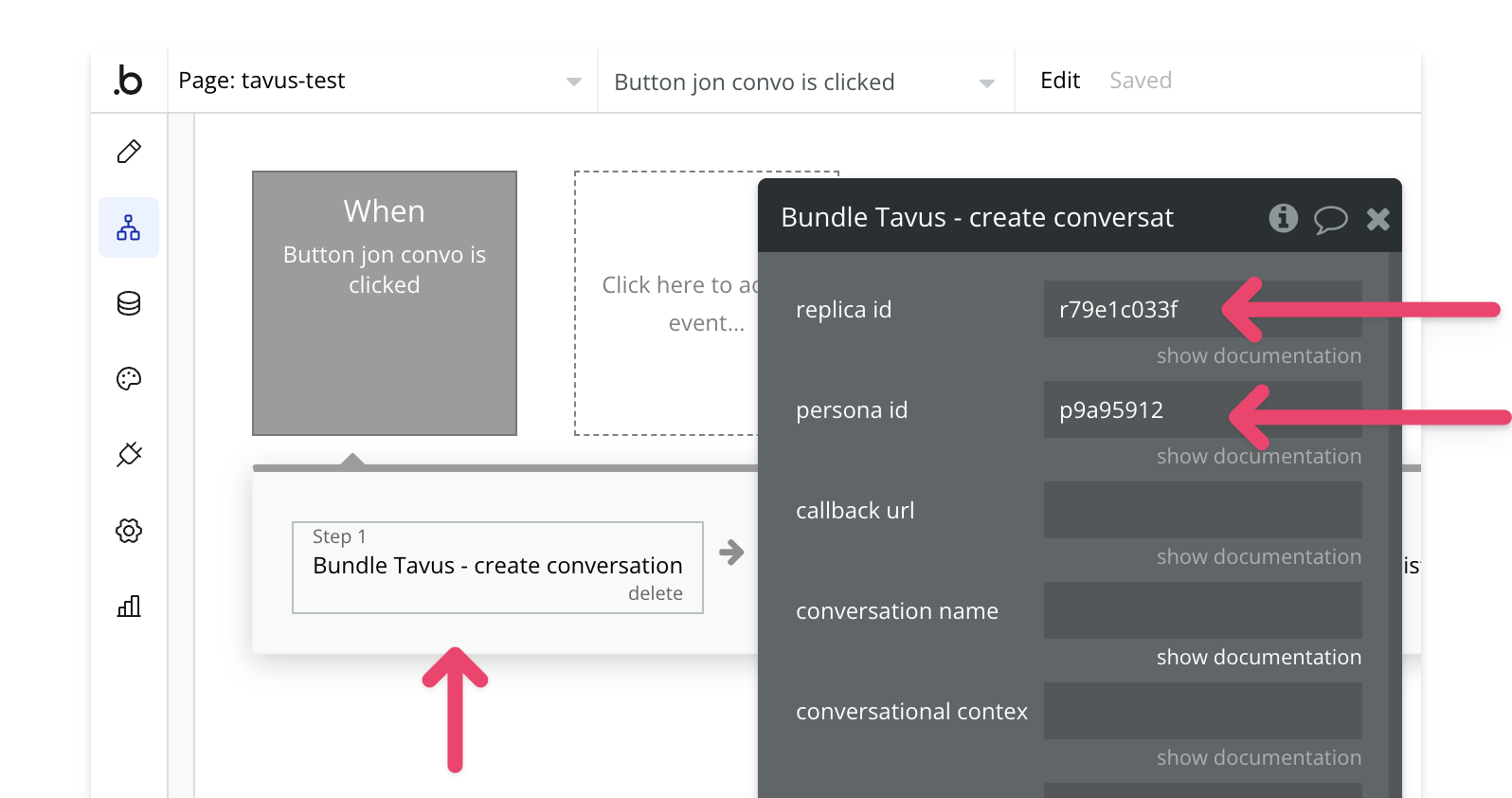Screen dimensions: 1512x798
Task: Click the panel title Bundle Tavus text
Action: (x=977, y=218)
